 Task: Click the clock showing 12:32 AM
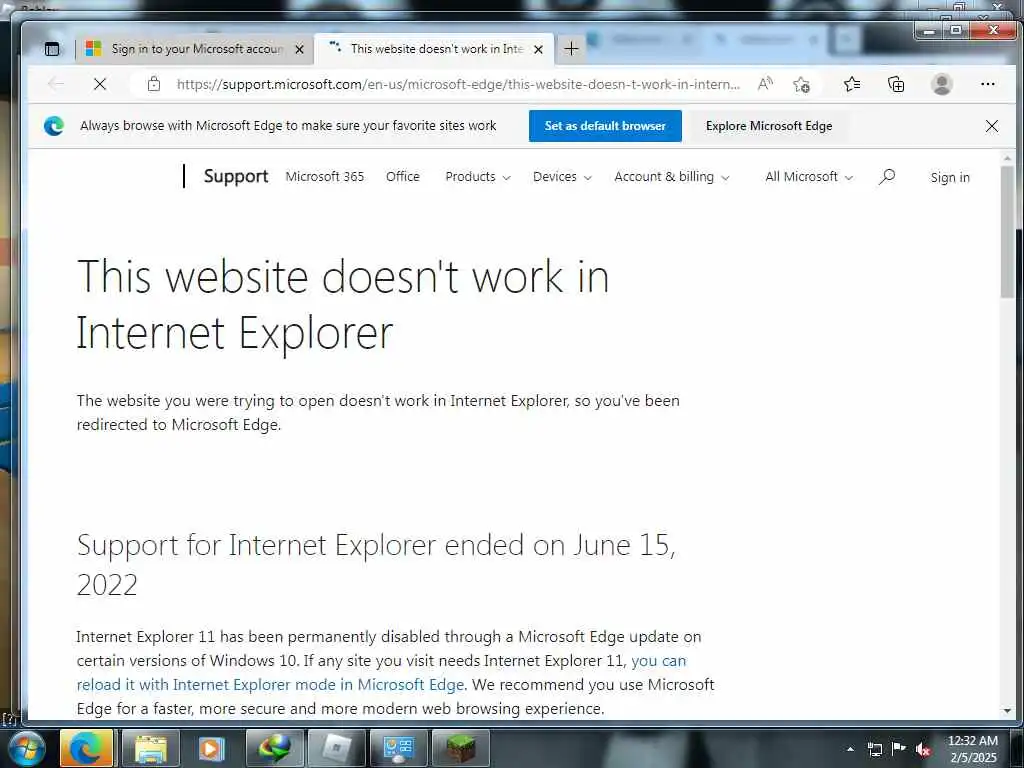[972, 748]
